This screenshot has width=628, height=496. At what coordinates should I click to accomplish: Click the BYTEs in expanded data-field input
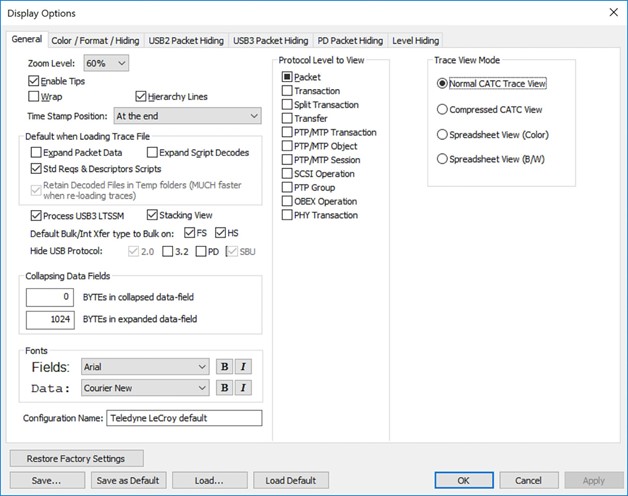50,319
